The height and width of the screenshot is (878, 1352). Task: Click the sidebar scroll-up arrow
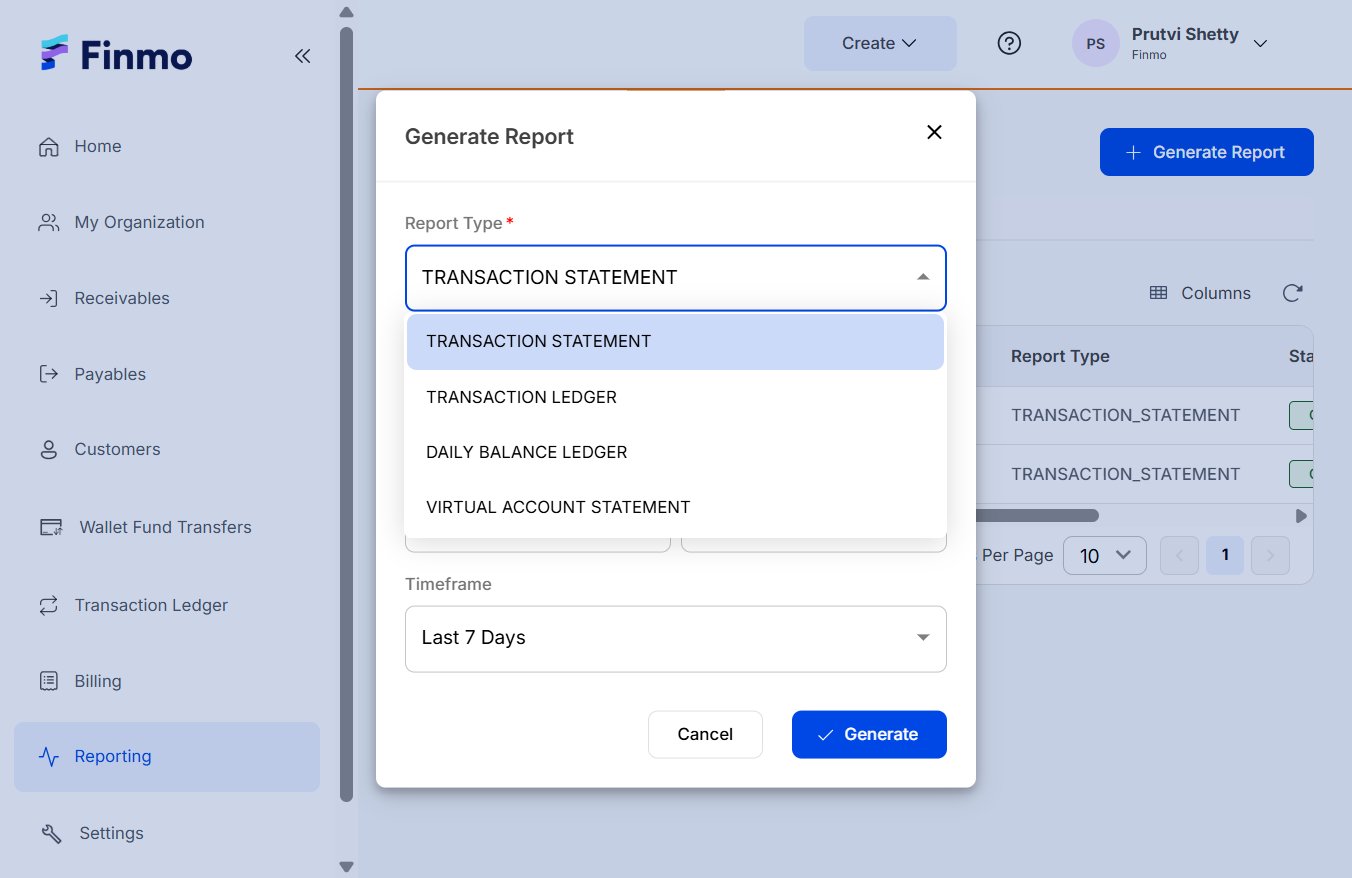pos(346,12)
